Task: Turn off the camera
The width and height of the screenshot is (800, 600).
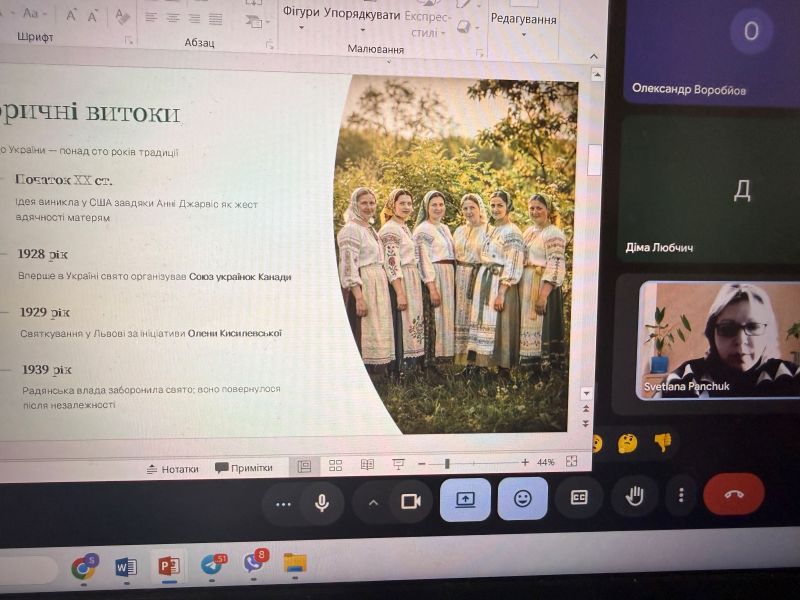Action: click(411, 502)
